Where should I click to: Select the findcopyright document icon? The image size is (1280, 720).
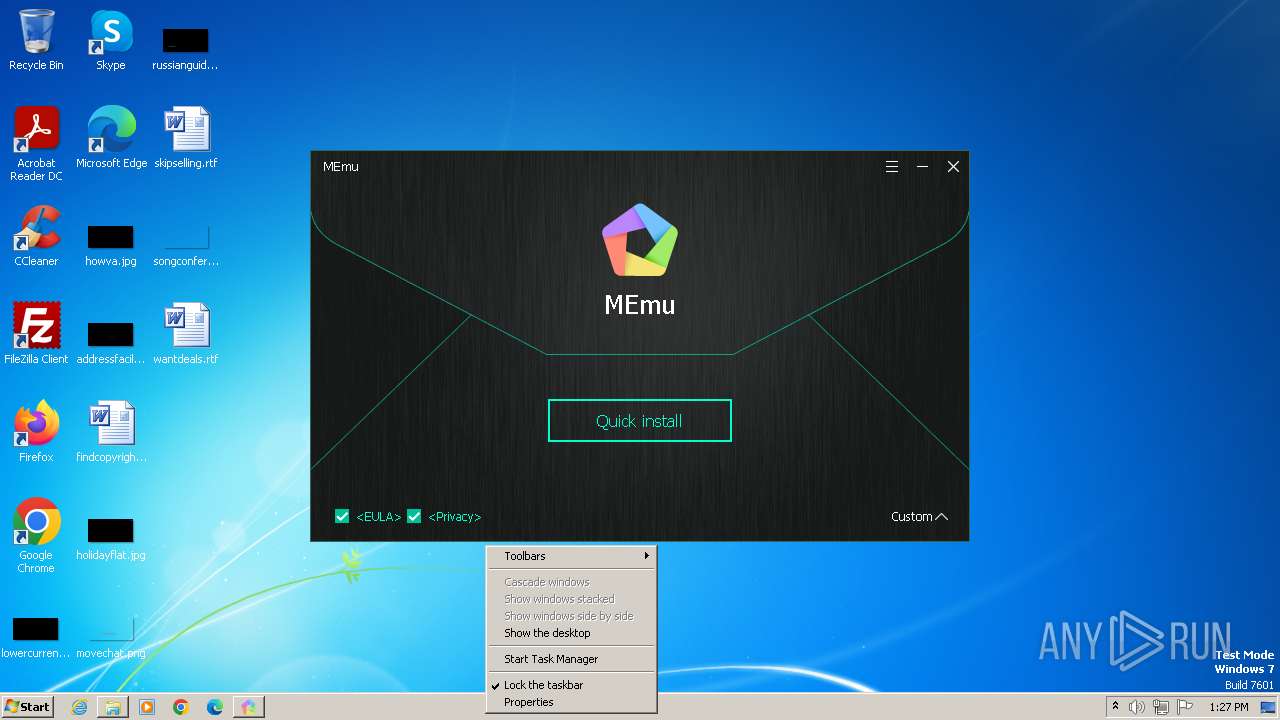pyautogui.click(x=111, y=433)
